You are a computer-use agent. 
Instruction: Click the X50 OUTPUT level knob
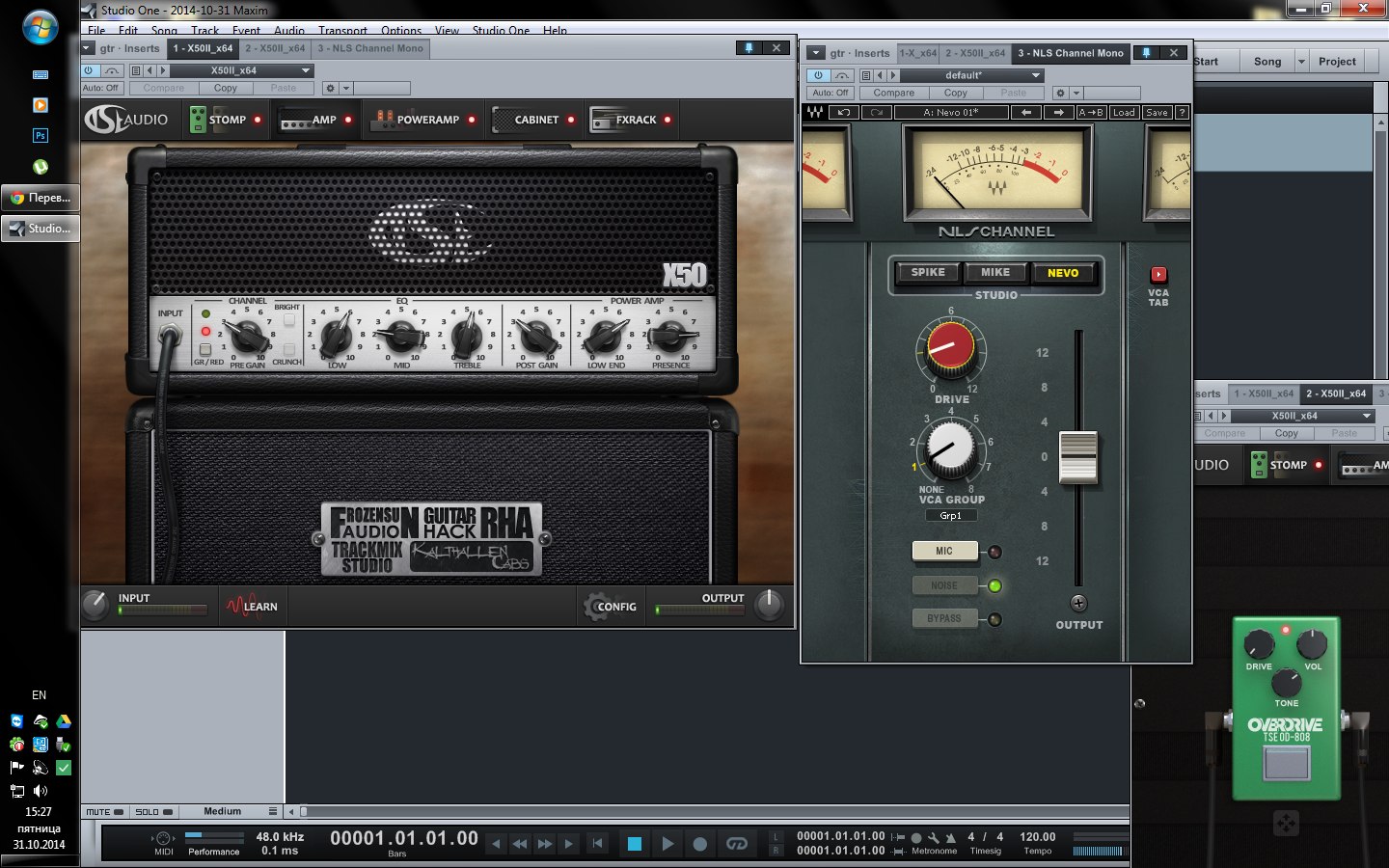point(769,605)
